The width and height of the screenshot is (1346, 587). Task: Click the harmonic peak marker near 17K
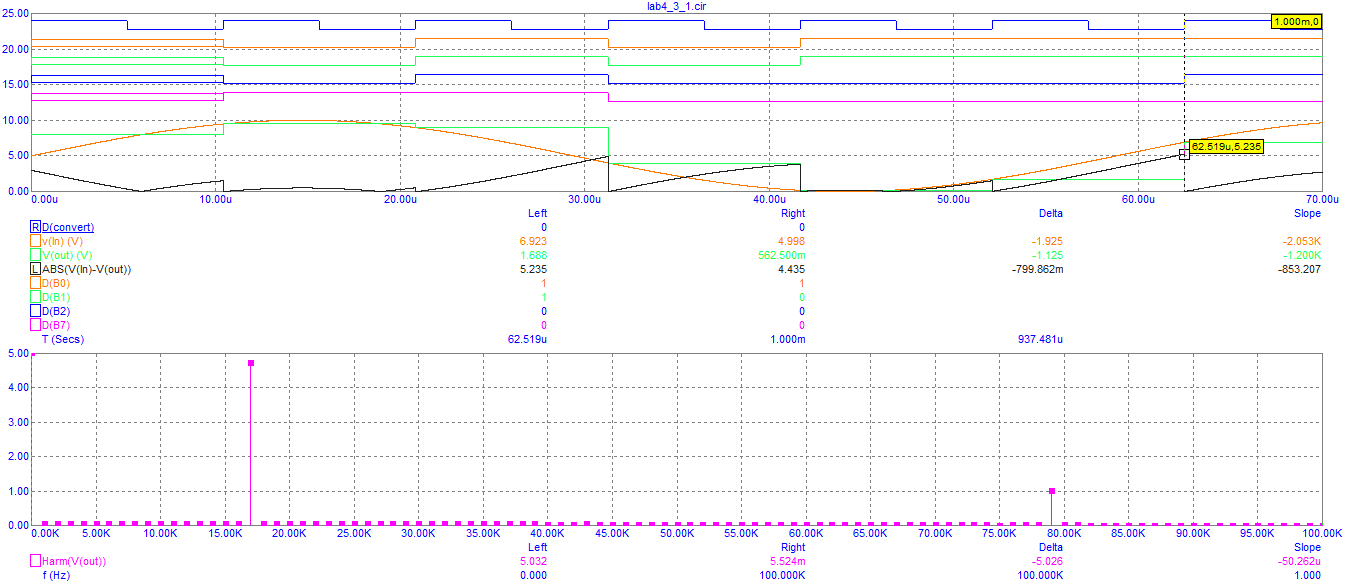pos(251,363)
